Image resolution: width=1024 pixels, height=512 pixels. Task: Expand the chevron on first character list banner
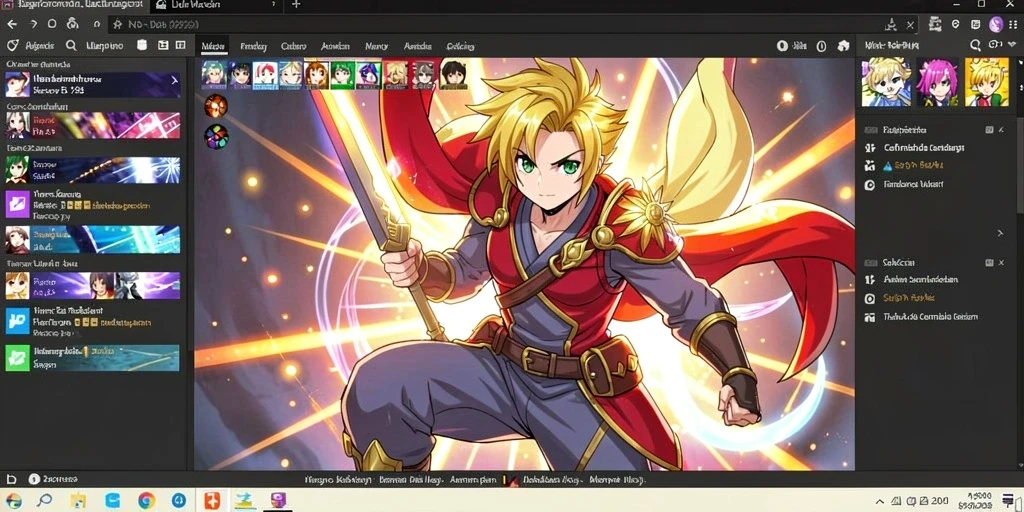(174, 80)
